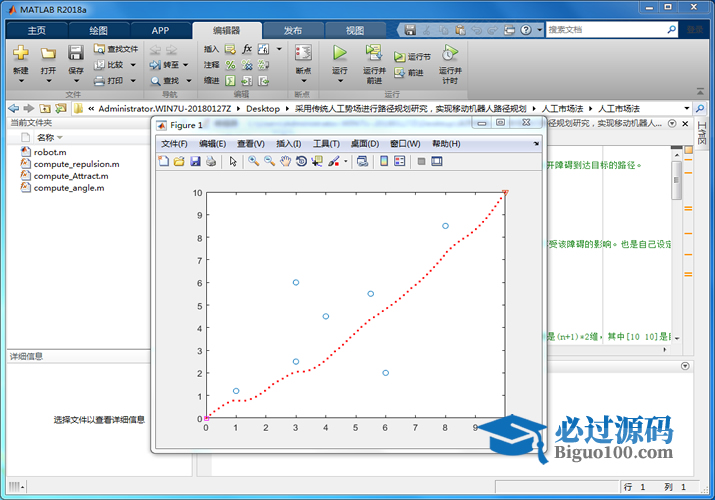Click the help question mark icon in quick access bar

pos(526,30)
